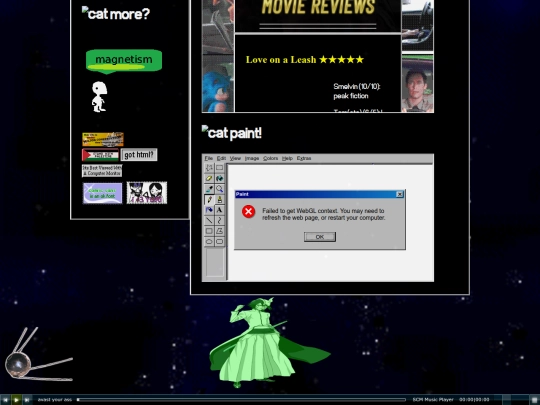Image resolution: width=540 pixels, height=405 pixels.
Task: Click the red error icon in Paint dialog
Action: coord(248,211)
